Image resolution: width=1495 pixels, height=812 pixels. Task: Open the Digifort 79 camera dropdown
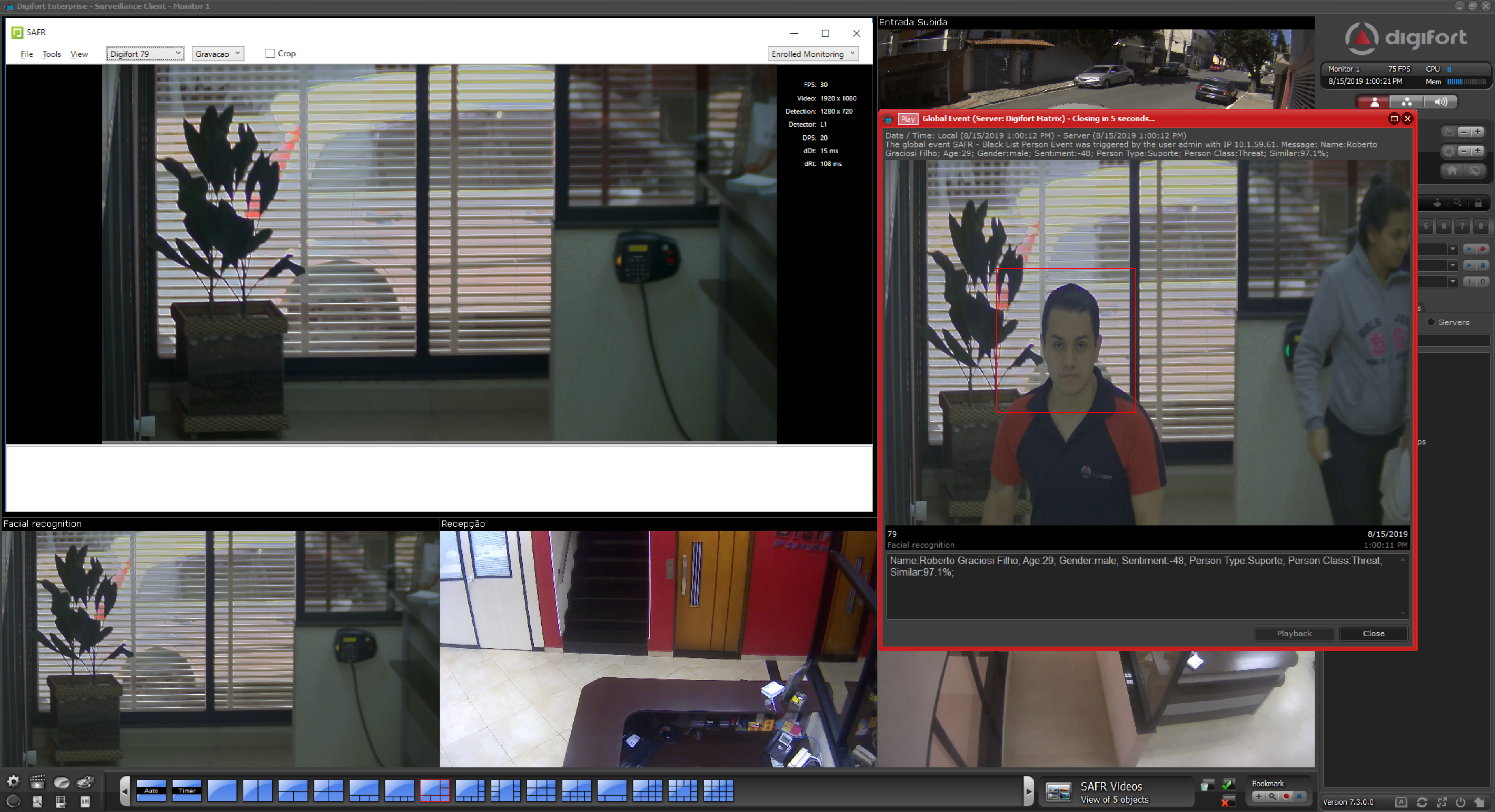145,53
